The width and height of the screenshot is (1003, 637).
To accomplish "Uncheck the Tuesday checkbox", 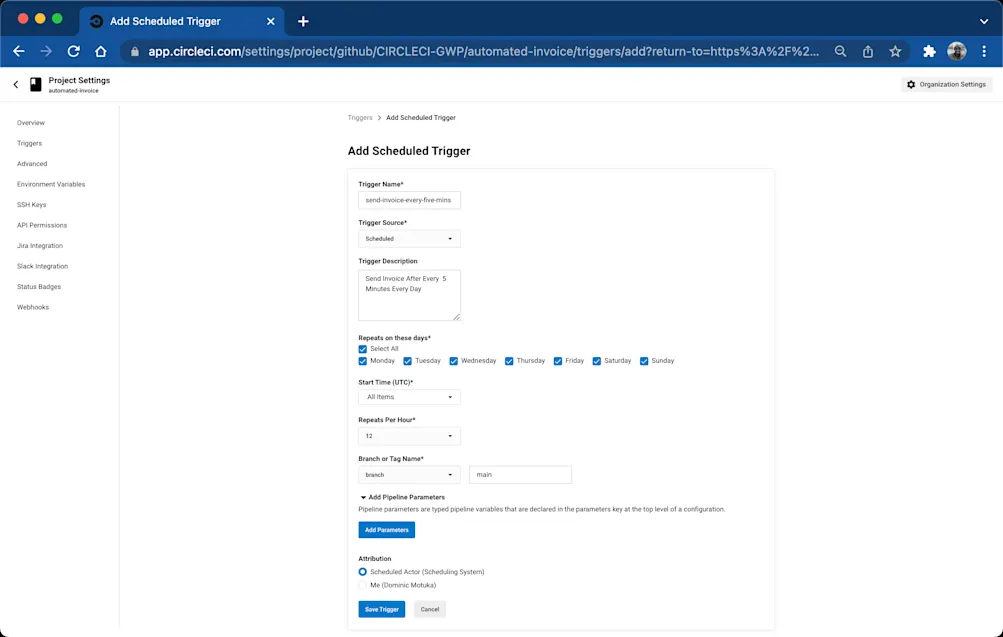I will [407, 361].
